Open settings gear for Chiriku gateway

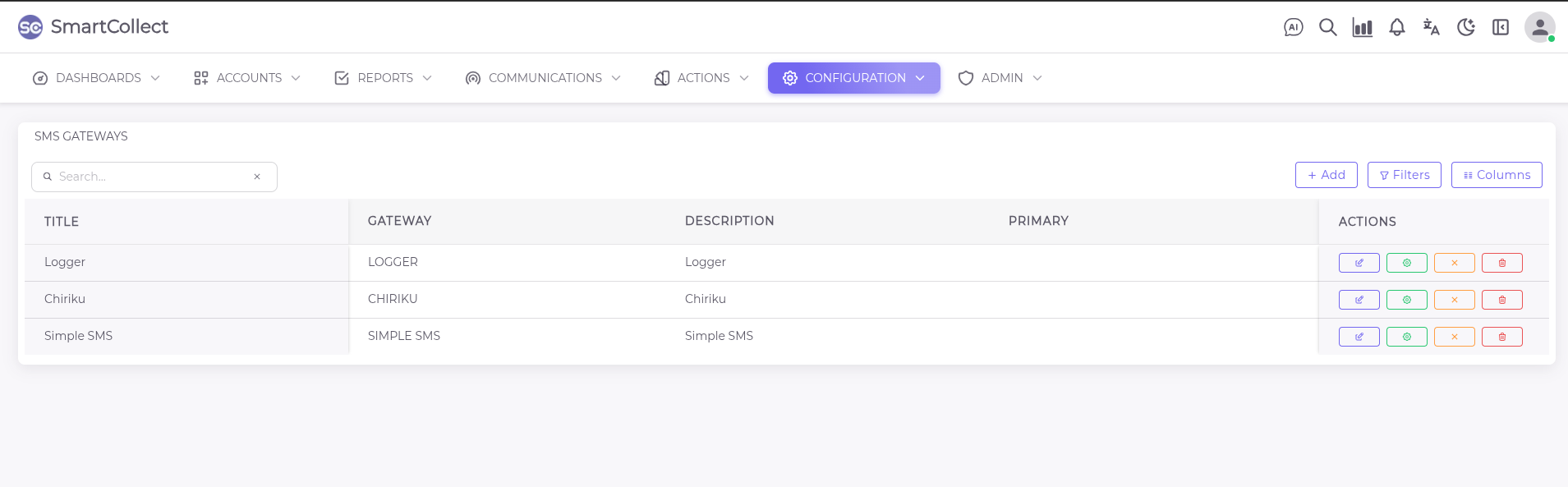1407,300
